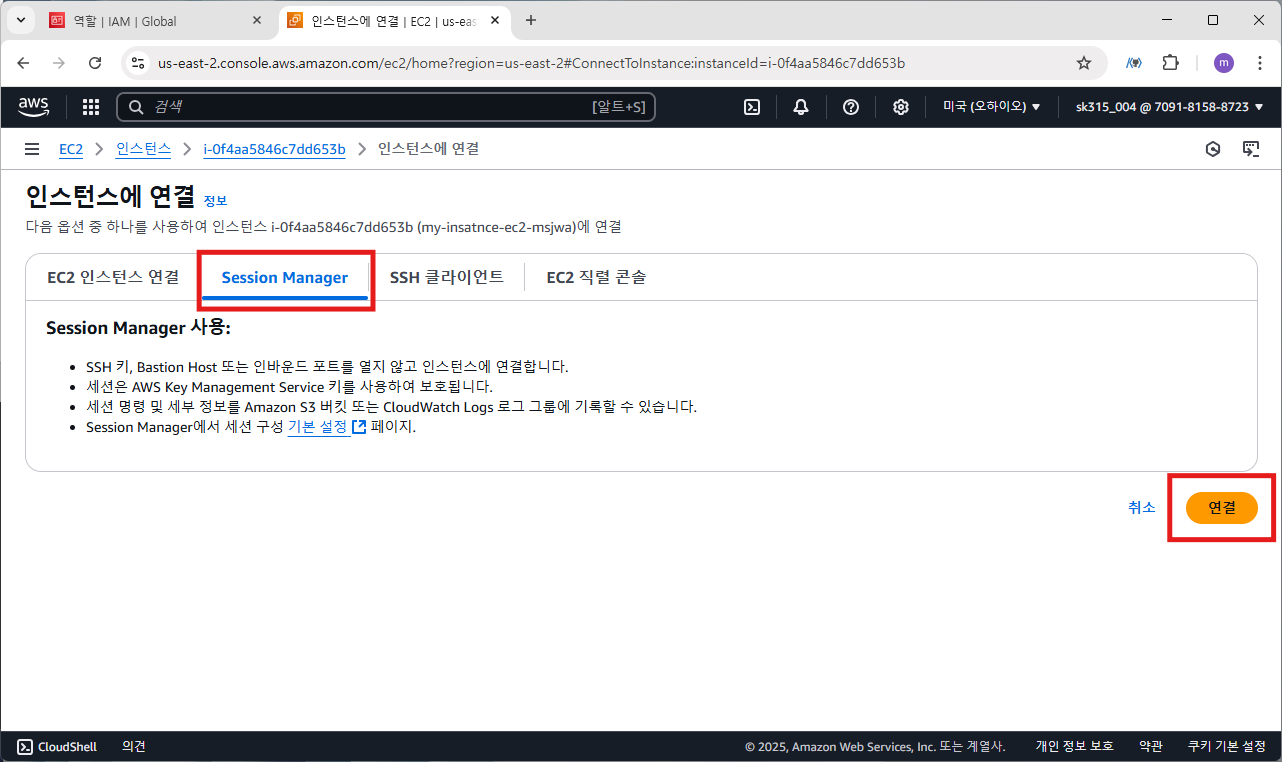Open the AWS console home logo

[34, 107]
